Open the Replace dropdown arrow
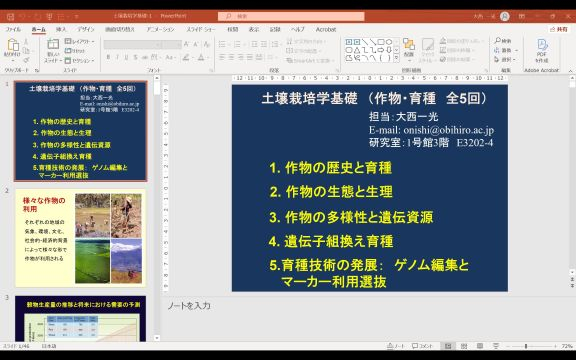This screenshot has height=360, width=576. [x=516, y=50]
